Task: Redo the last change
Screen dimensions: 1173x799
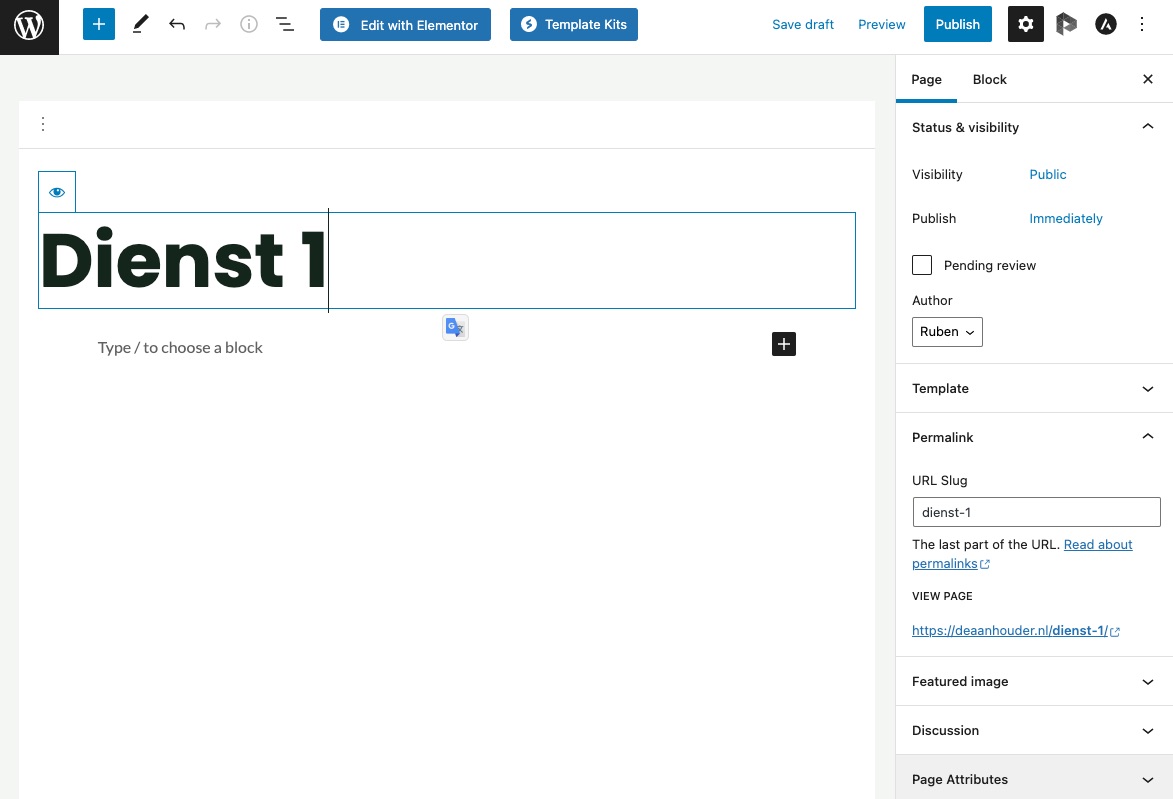Action: 213,24
